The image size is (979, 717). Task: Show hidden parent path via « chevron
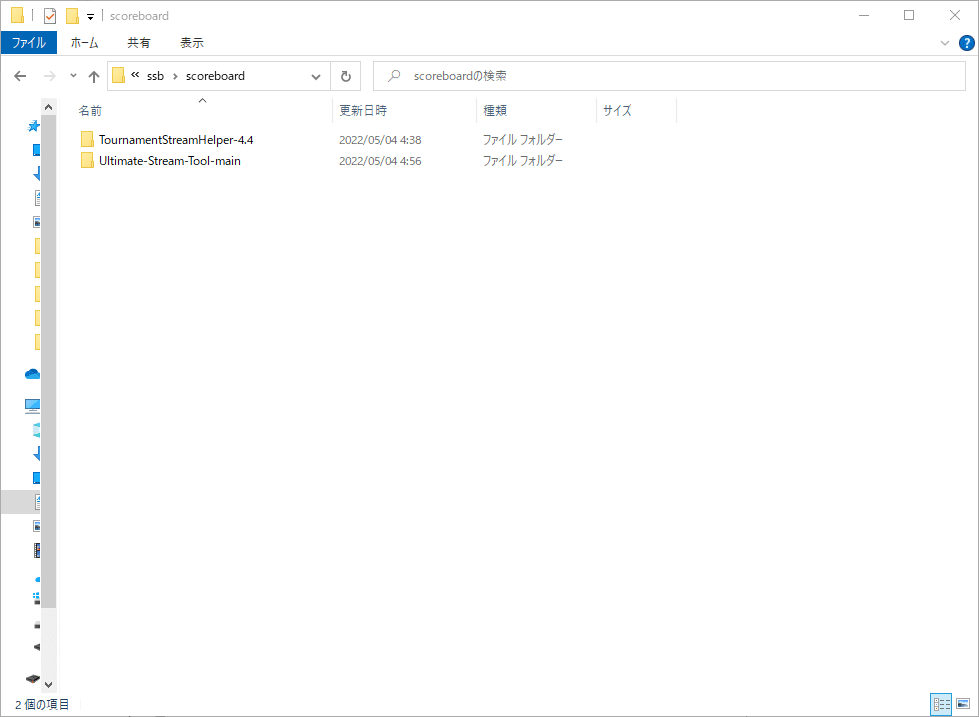(x=135, y=76)
